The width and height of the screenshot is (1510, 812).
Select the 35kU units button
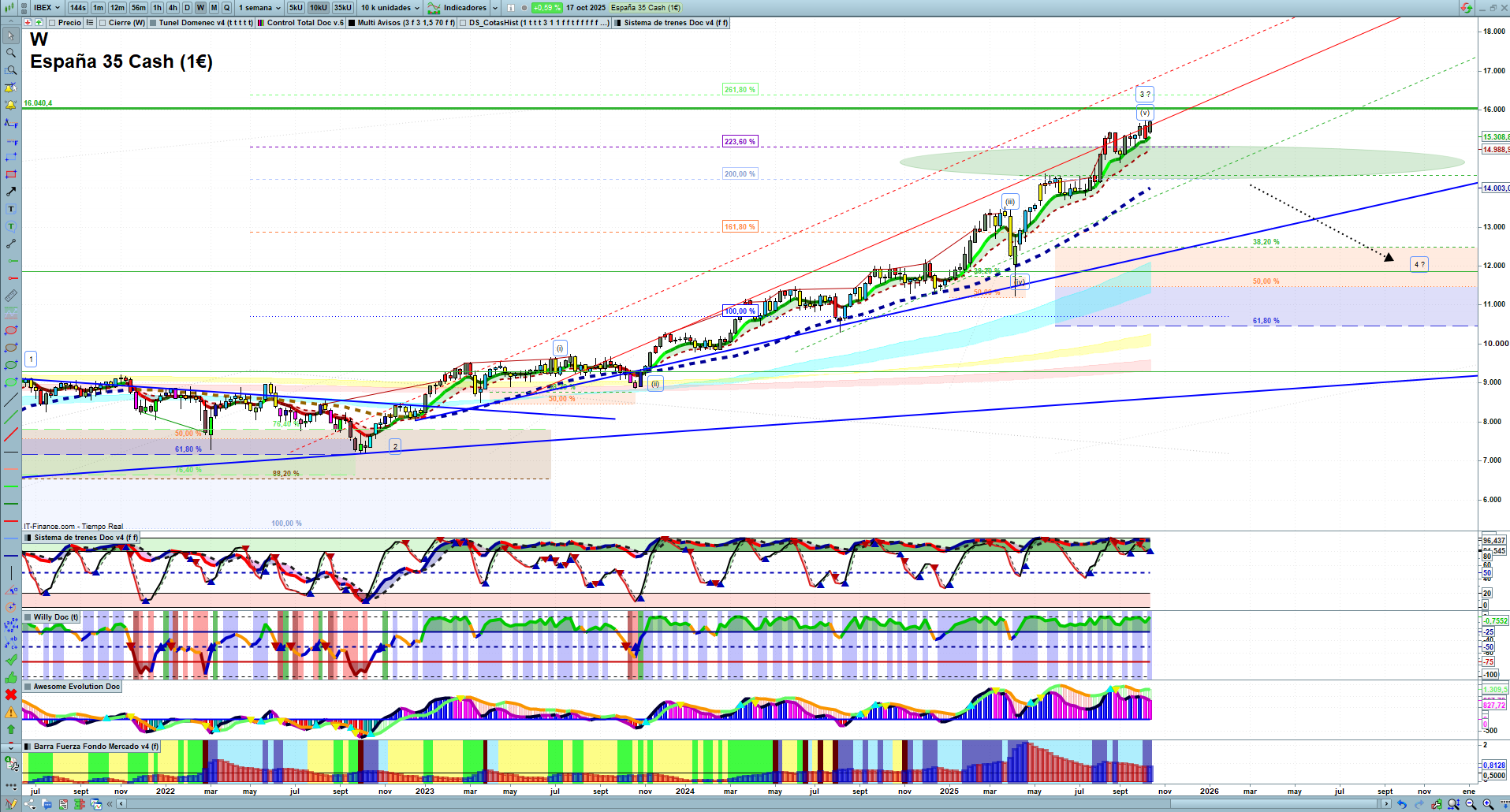click(x=342, y=8)
